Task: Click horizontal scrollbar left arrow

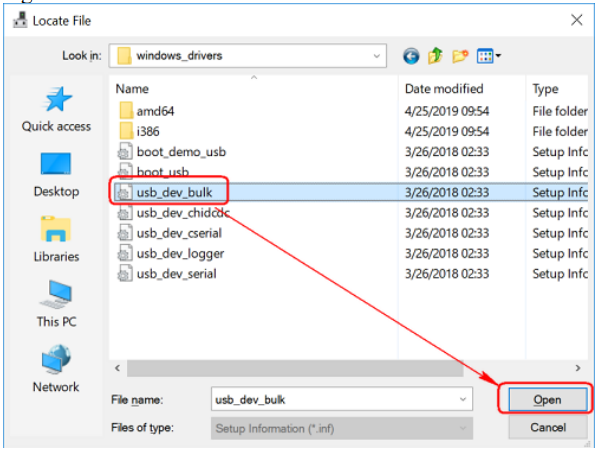Action: click(x=118, y=368)
